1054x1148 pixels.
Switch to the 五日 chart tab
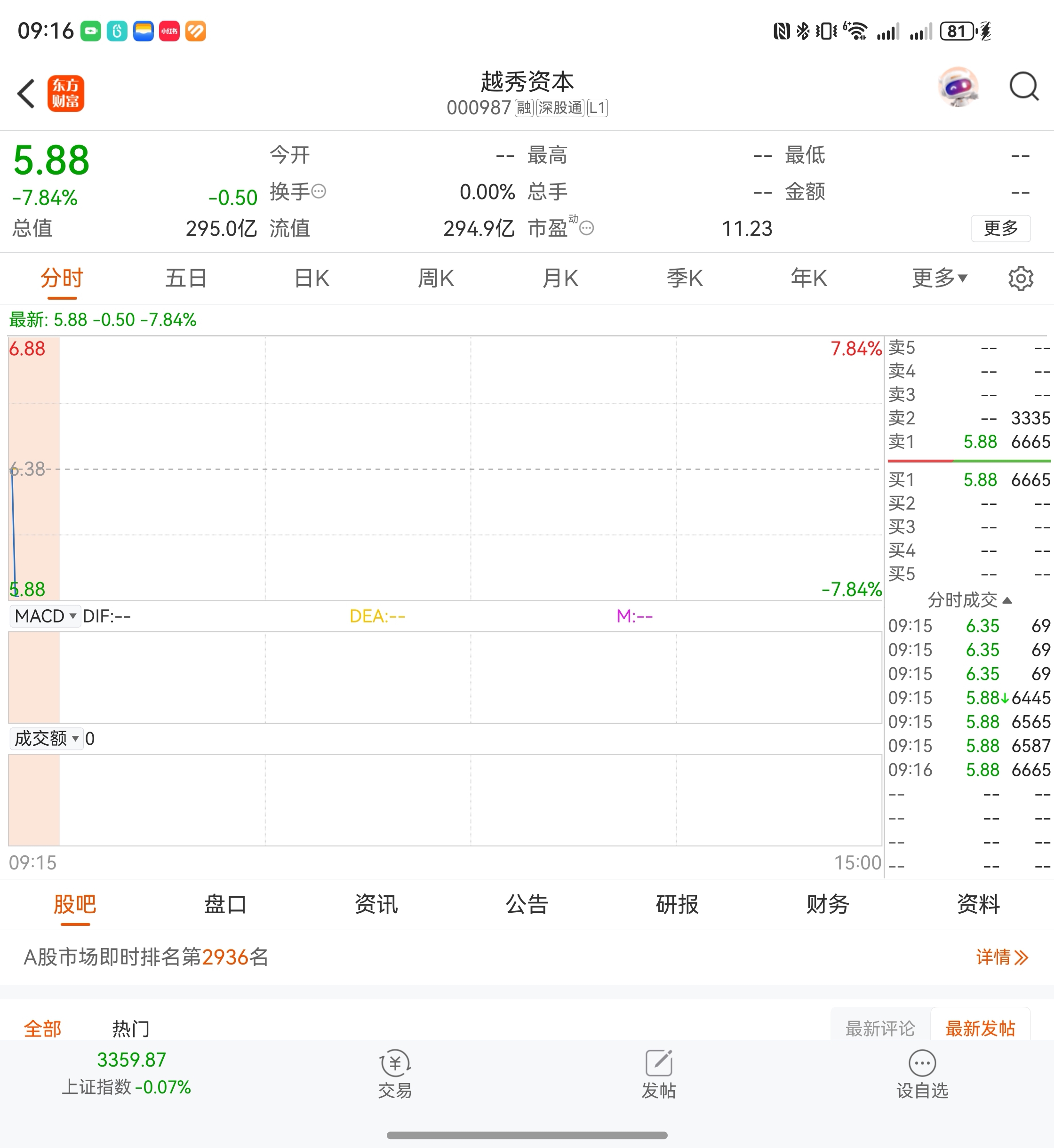click(186, 279)
